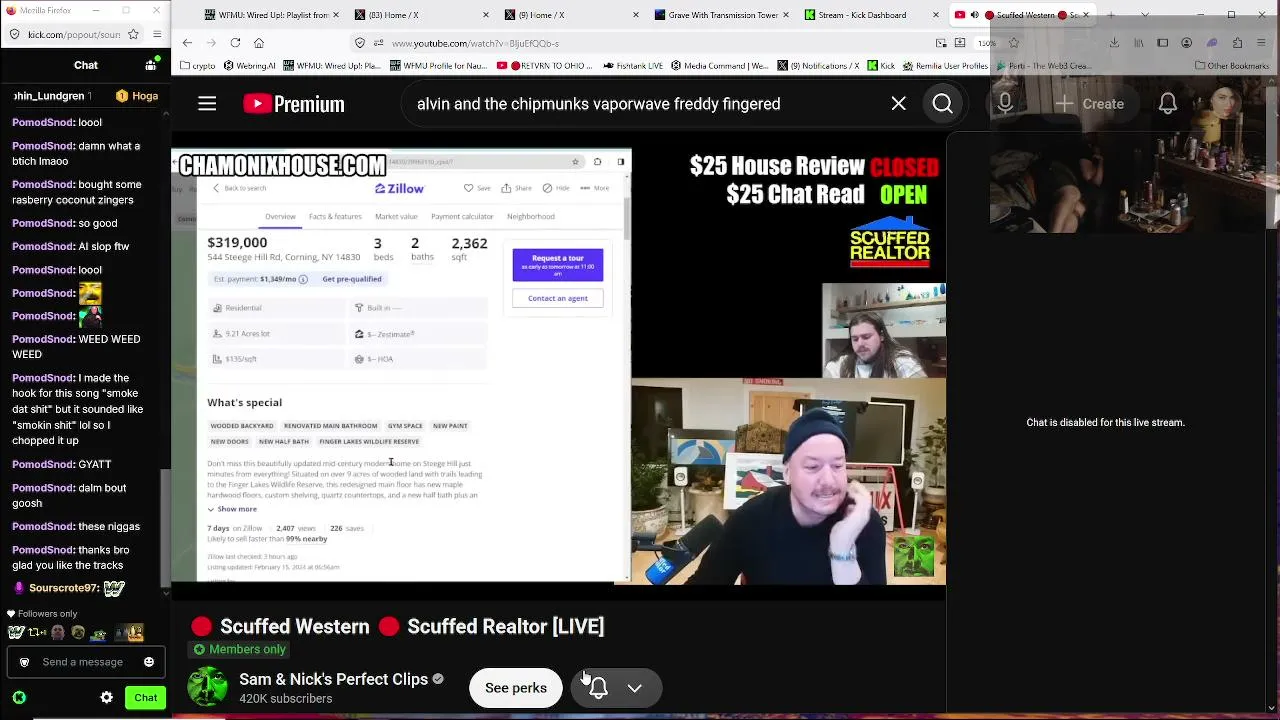
Task: Switch to Grave With Transmission Tower tab
Action: (716, 15)
